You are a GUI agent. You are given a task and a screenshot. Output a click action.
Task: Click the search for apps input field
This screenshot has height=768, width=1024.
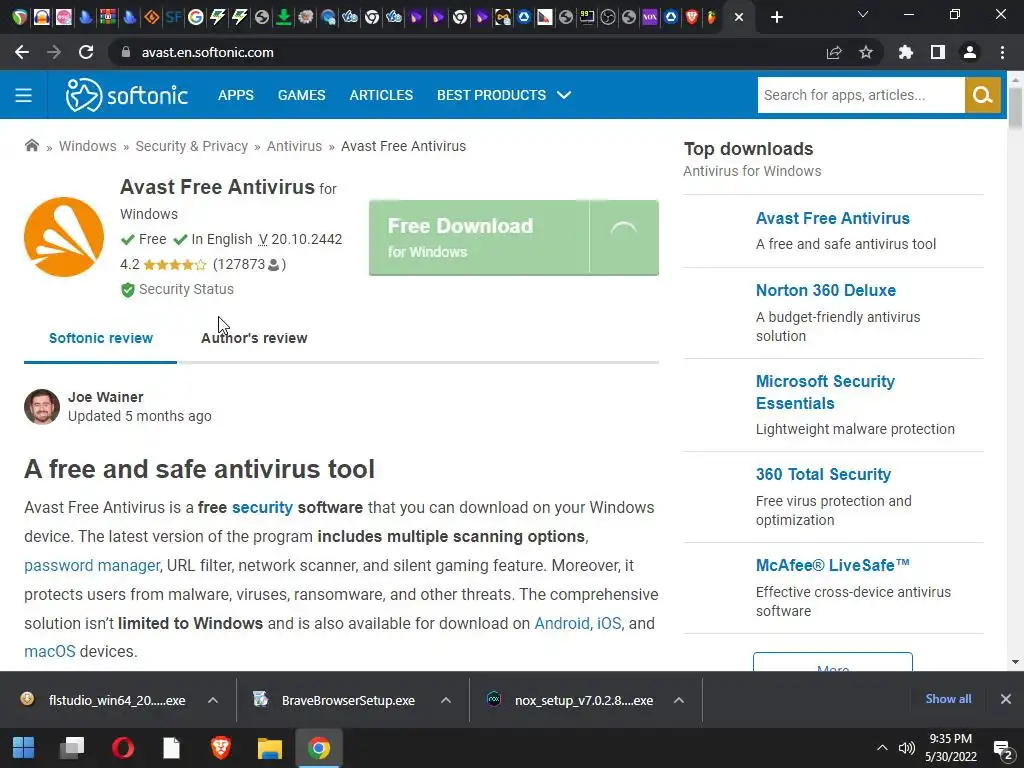click(x=861, y=95)
